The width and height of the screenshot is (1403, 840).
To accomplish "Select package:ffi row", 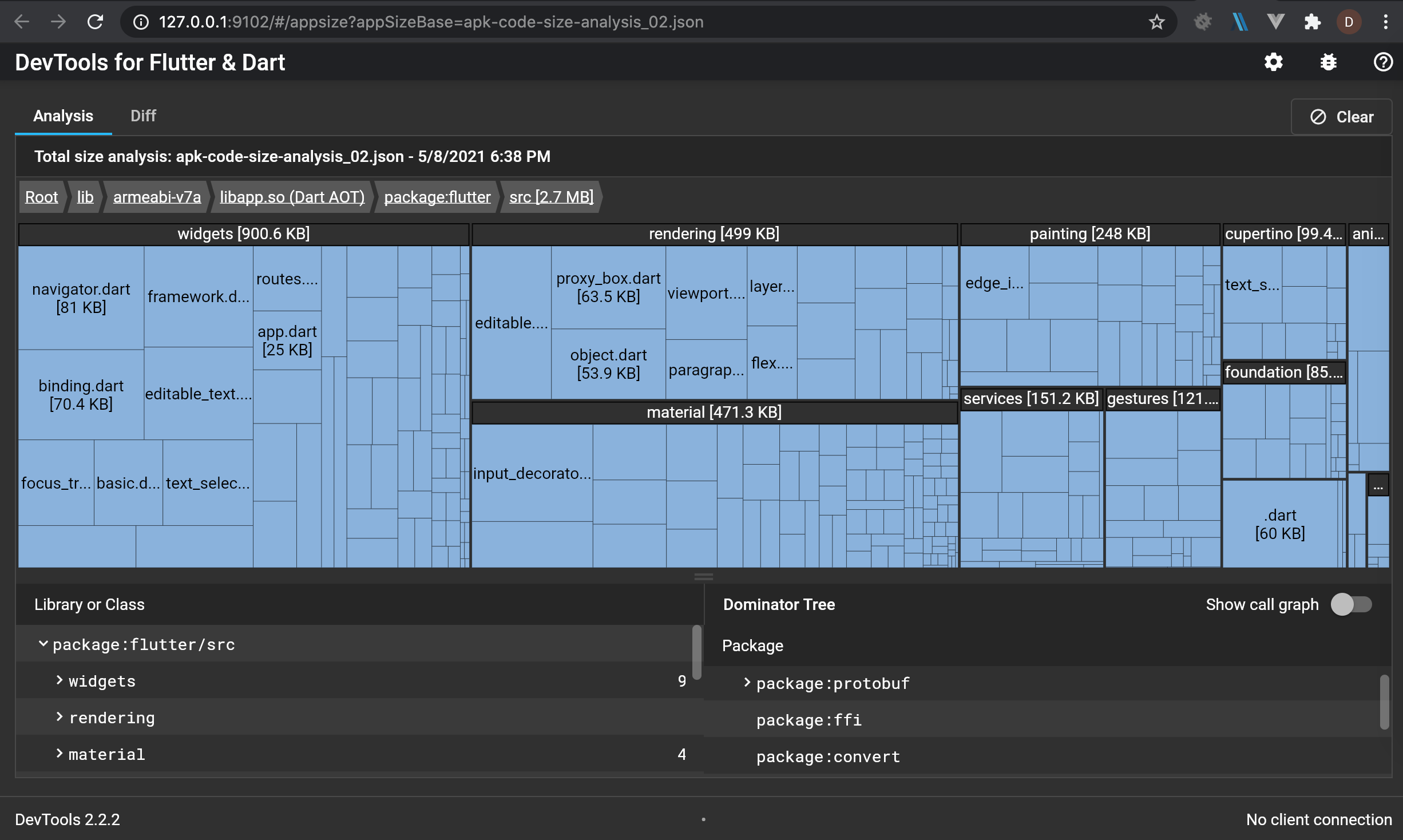I will [1041, 720].
